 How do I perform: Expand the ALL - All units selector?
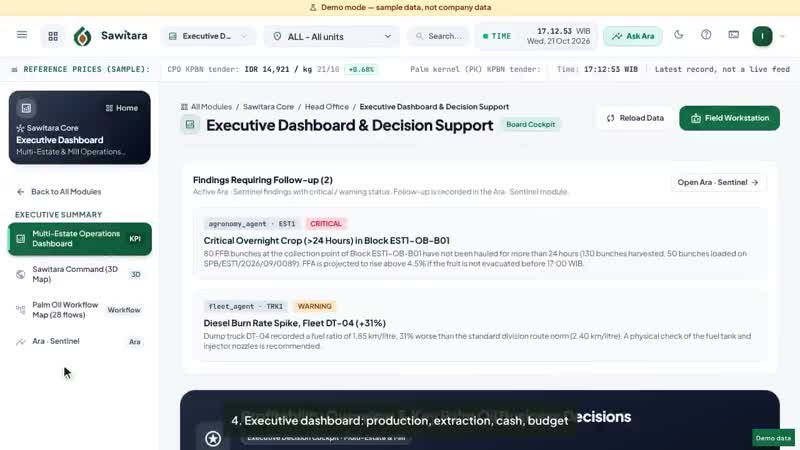pyautogui.click(x=332, y=37)
